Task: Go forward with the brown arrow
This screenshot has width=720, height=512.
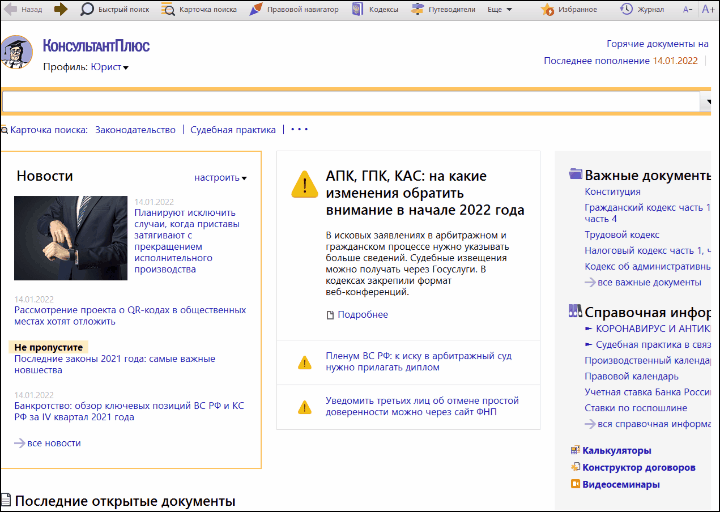Action: pyautogui.click(x=60, y=9)
